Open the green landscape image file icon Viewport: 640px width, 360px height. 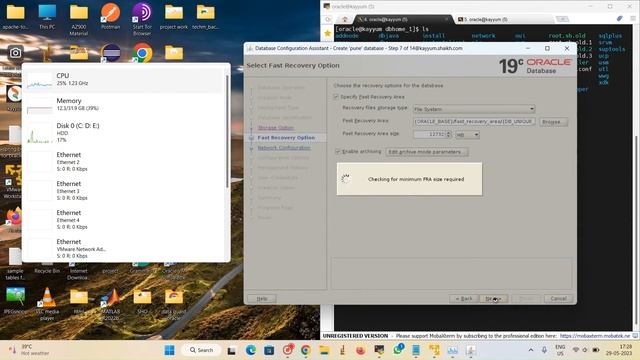coord(16,301)
